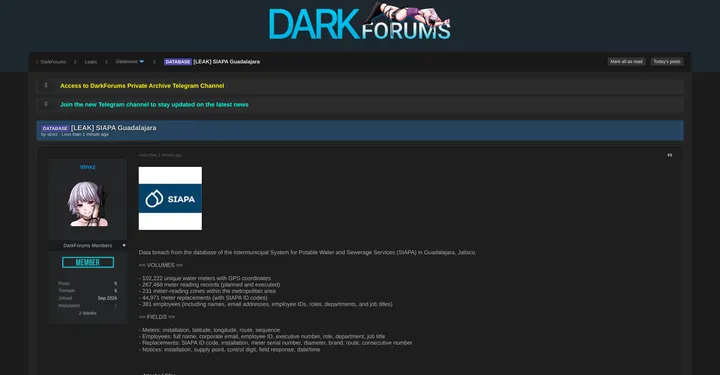
Task: Select line about 231 meter-reading zones
Action: [x=207, y=291]
